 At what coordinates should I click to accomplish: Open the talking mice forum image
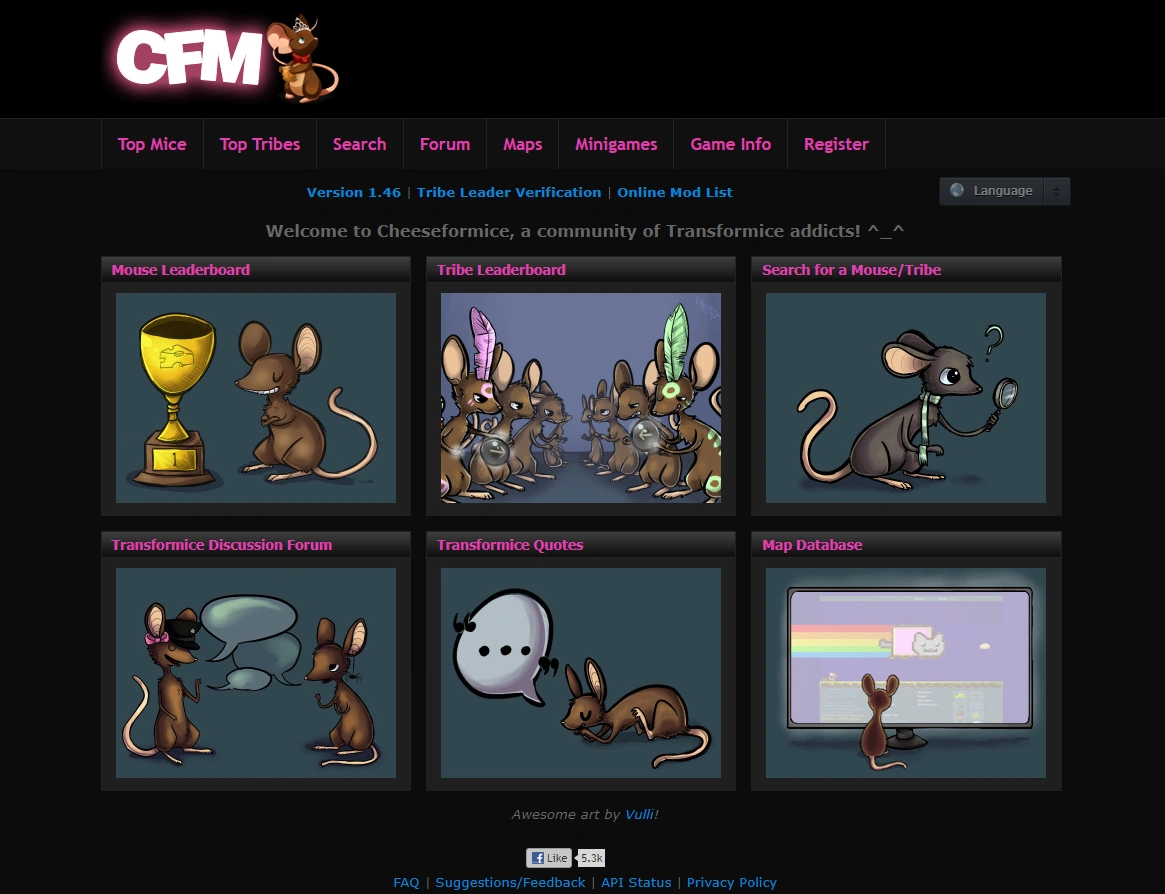(x=256, y=673)
